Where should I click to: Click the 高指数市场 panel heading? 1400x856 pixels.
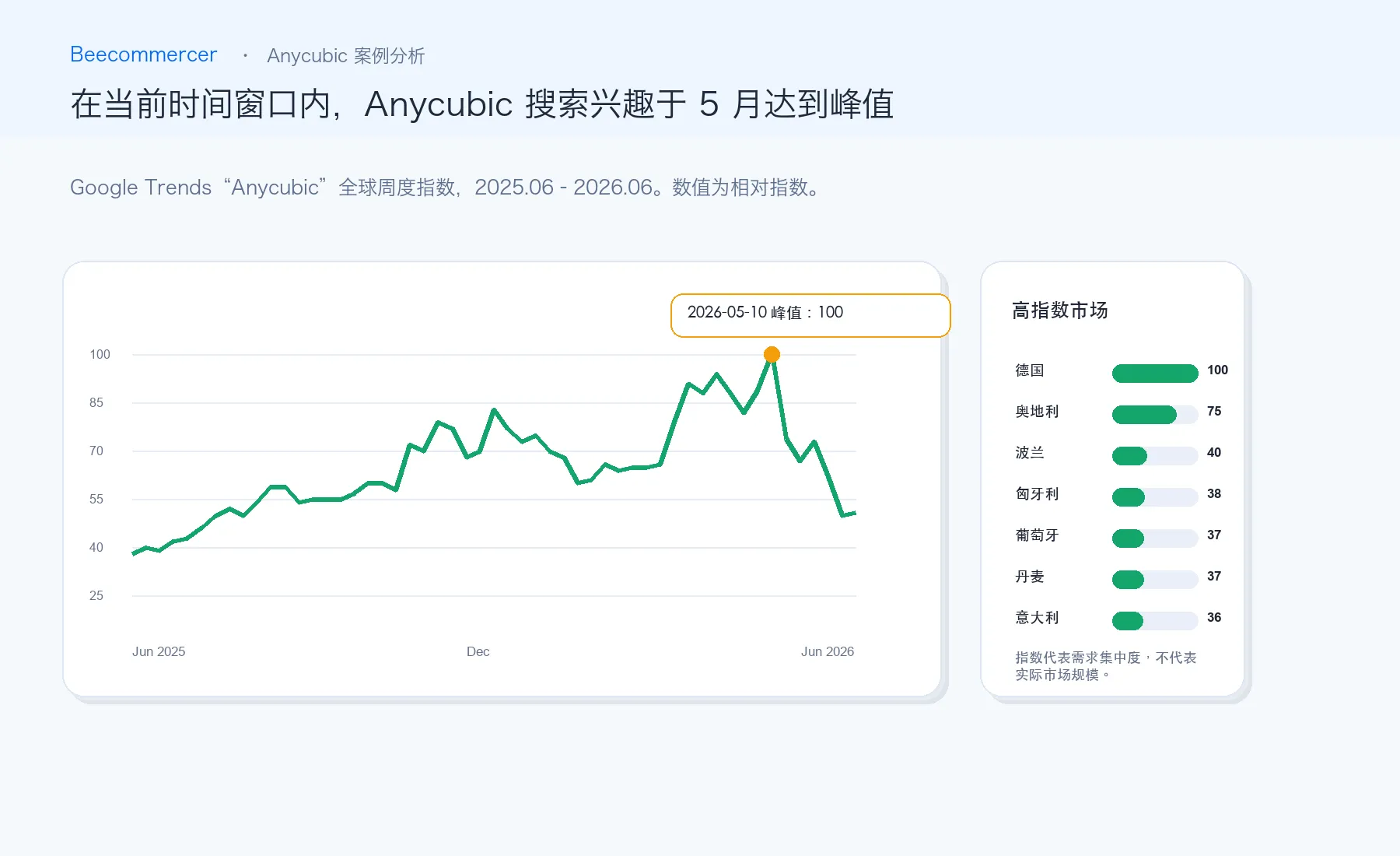point(1059,310)
